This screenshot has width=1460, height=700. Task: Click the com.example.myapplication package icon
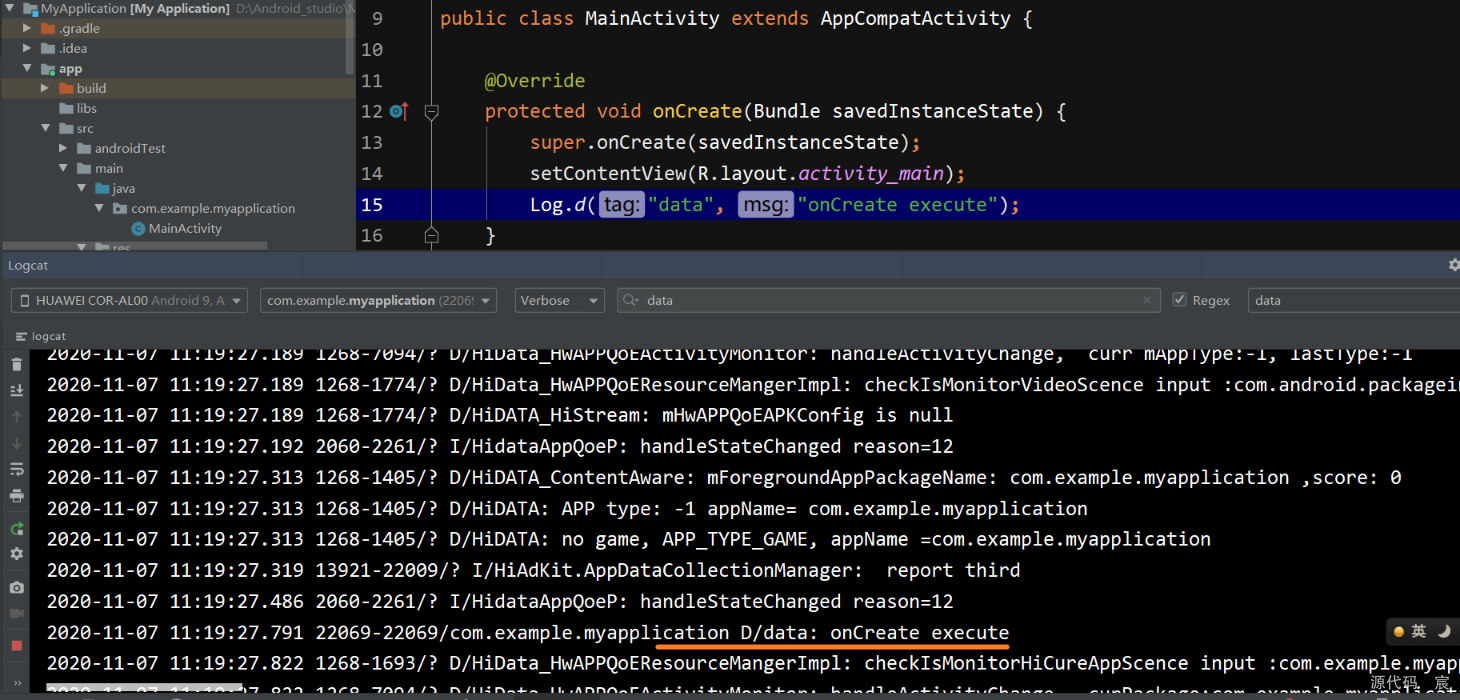(x=120, y=208)
